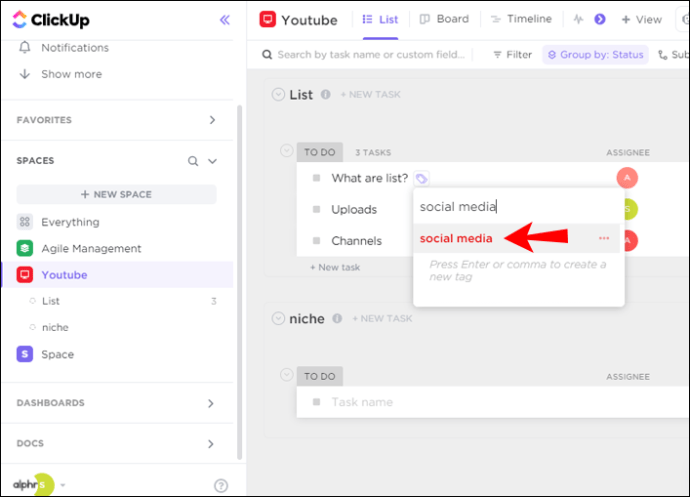Click the New Space button

[x=117, y=194]
